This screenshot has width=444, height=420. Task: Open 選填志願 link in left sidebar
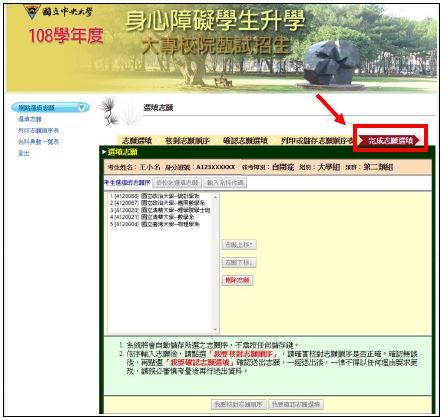click(x=30, y=119)
